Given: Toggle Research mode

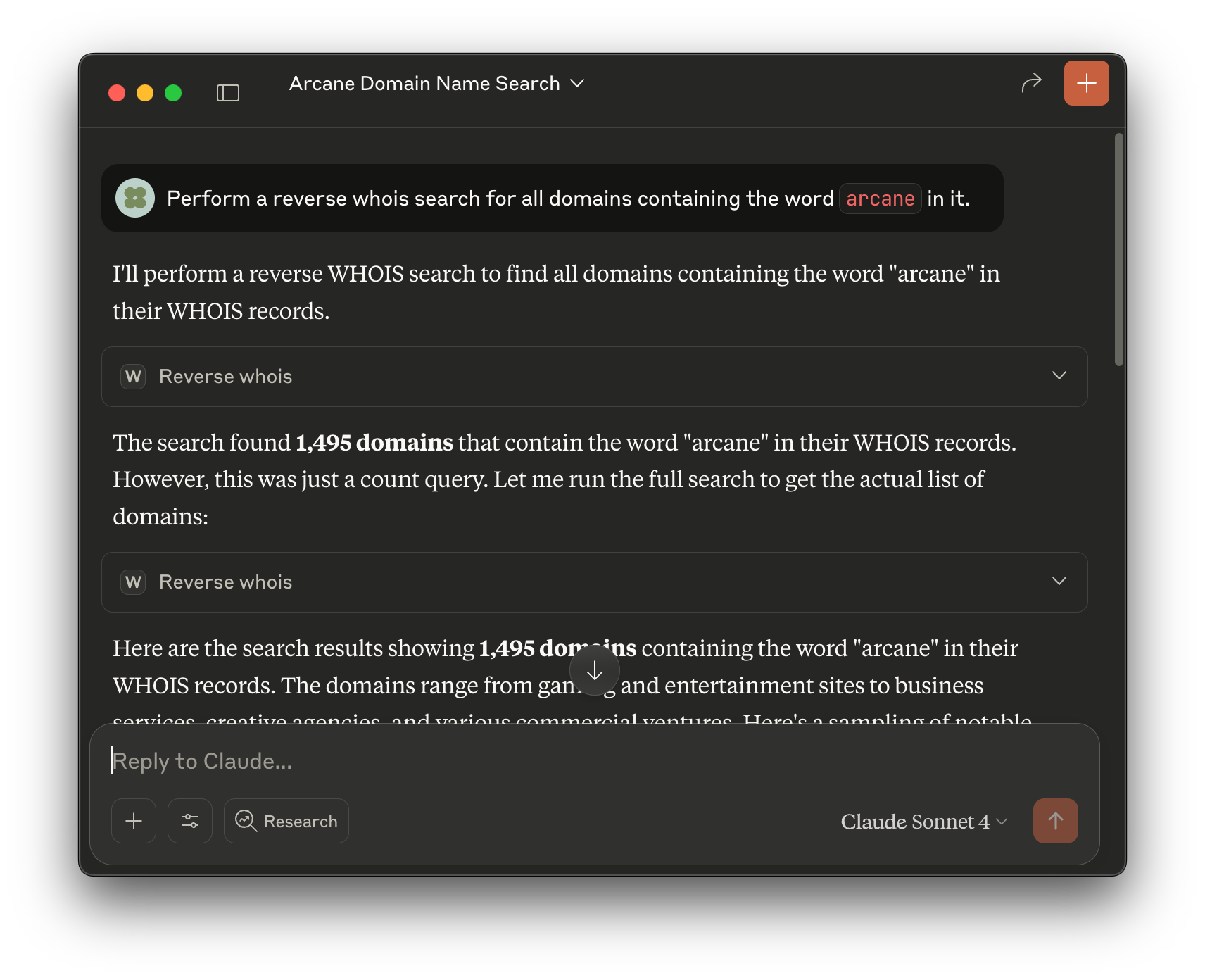Looking at the screenshot, I should (x=286, y=821).
